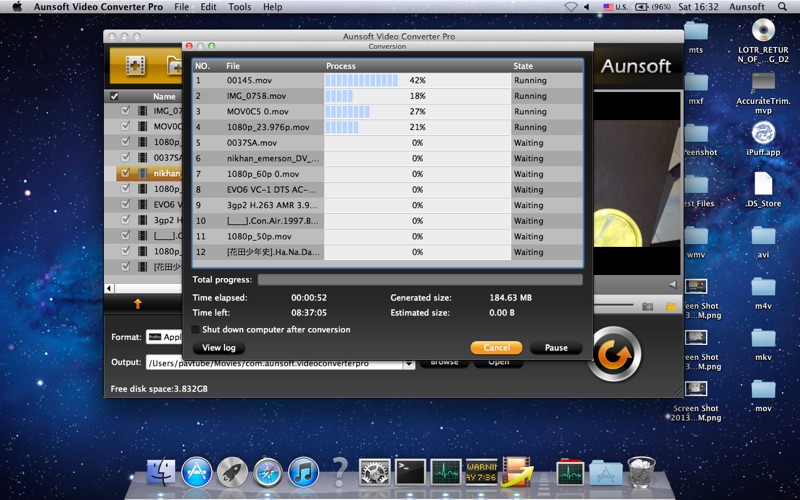
Task: Open the Tools menu
Action: (x=239, y=7)
